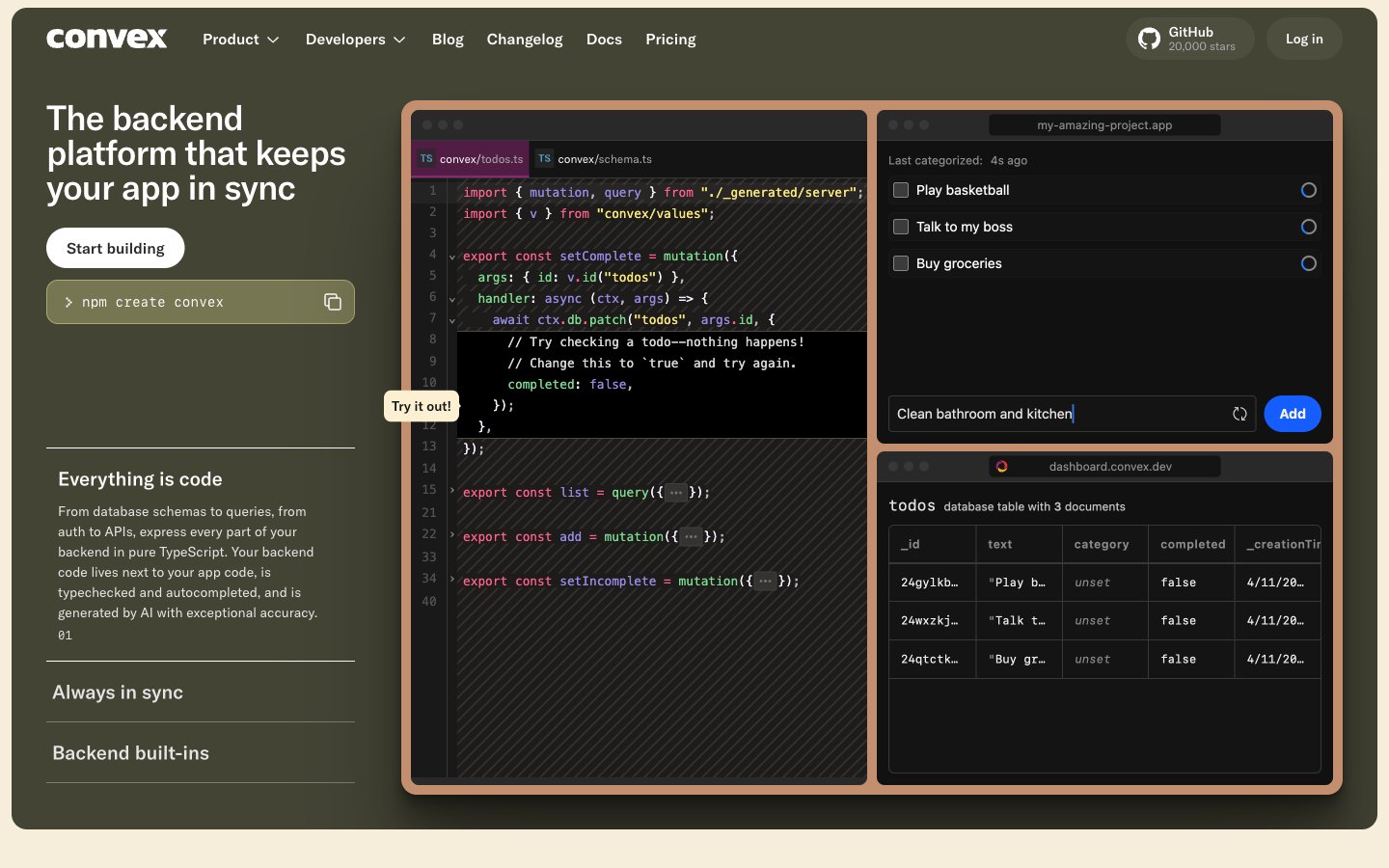Click the 24gylkb… id cell

(x=932, y=583)
